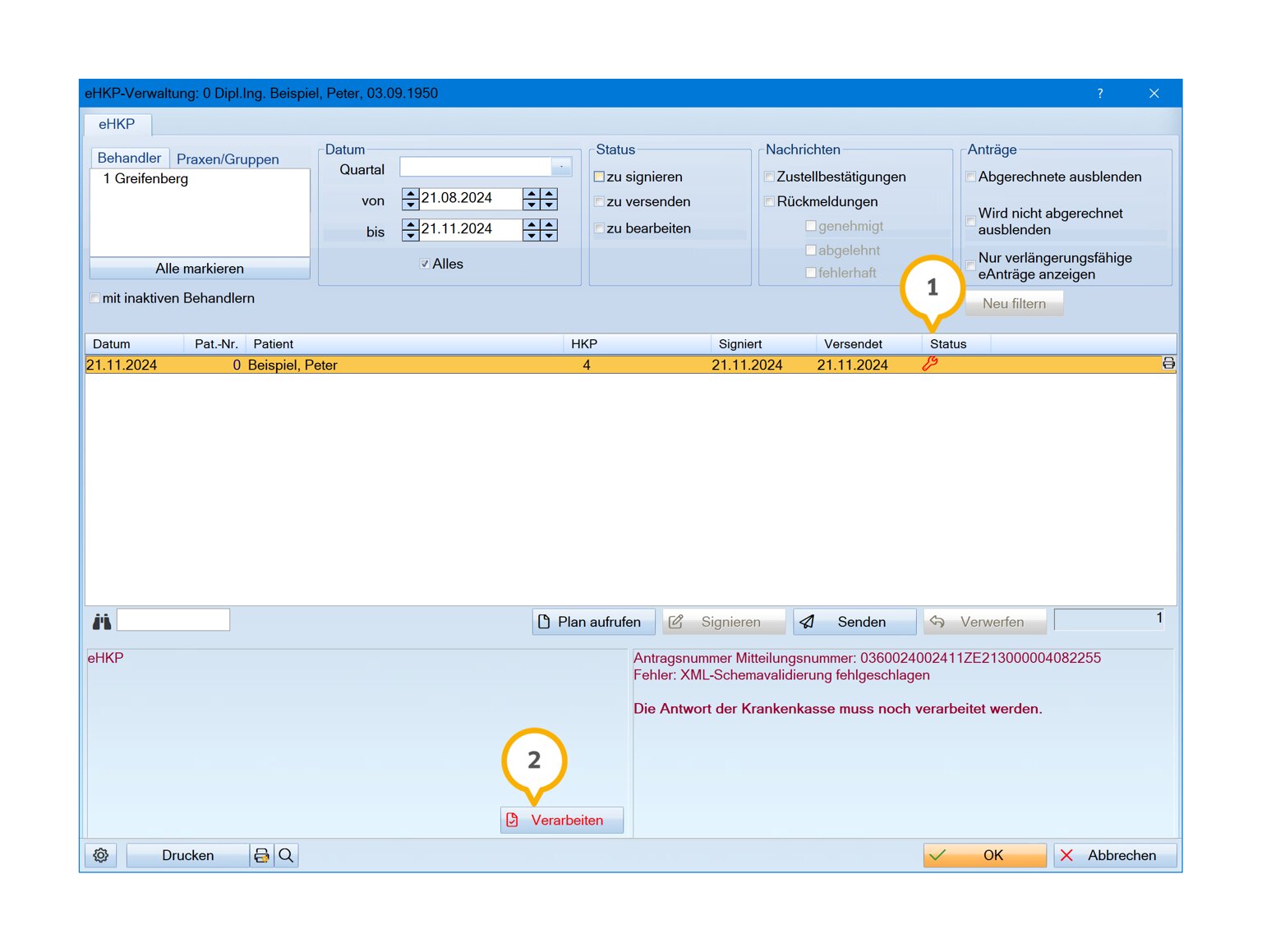Toggle the 'Alles' date checkbox
Screen dimensions: 1262x952
point(425,264)
